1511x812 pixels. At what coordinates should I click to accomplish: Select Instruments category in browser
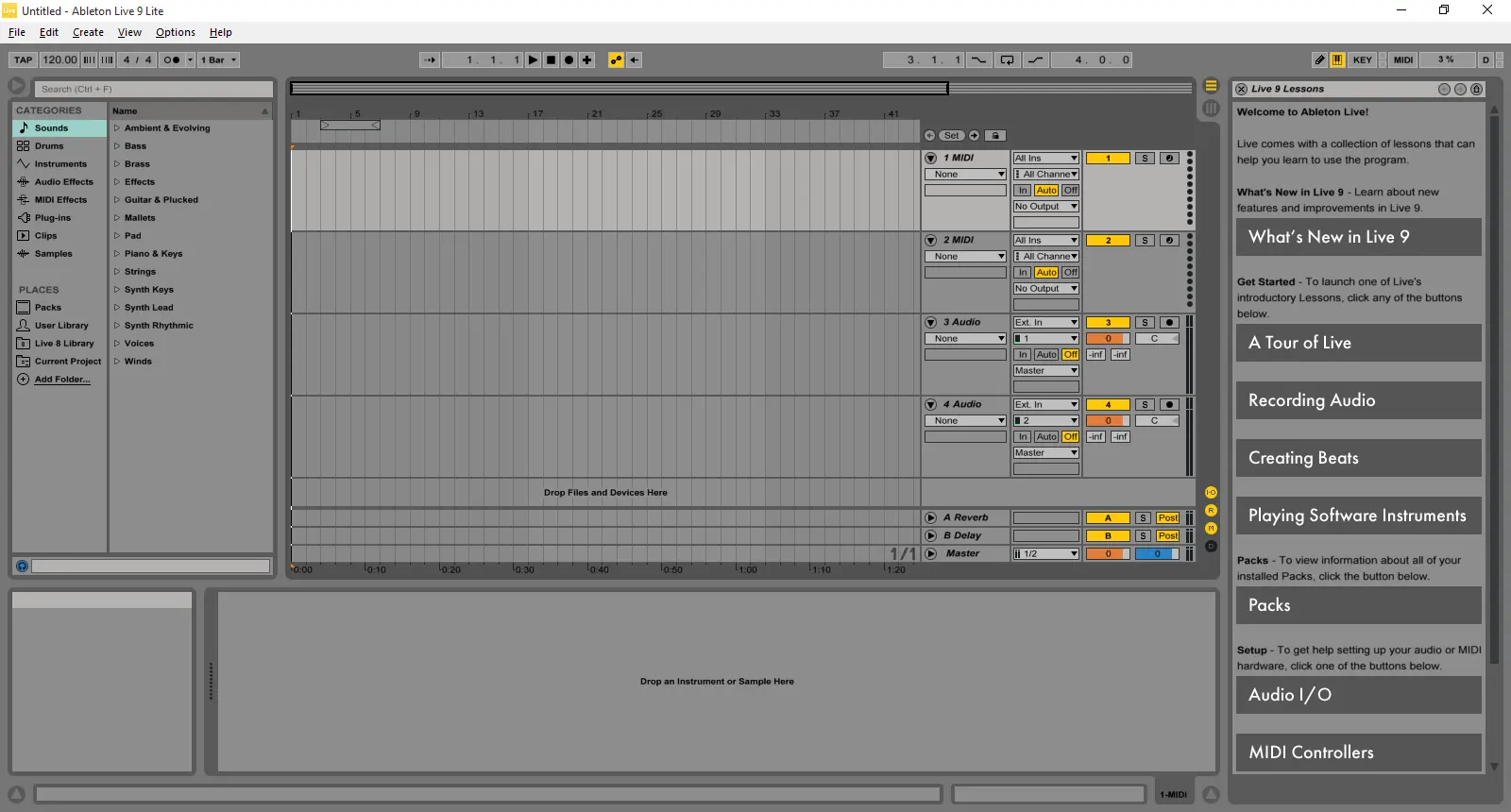(x=59, y=164)
